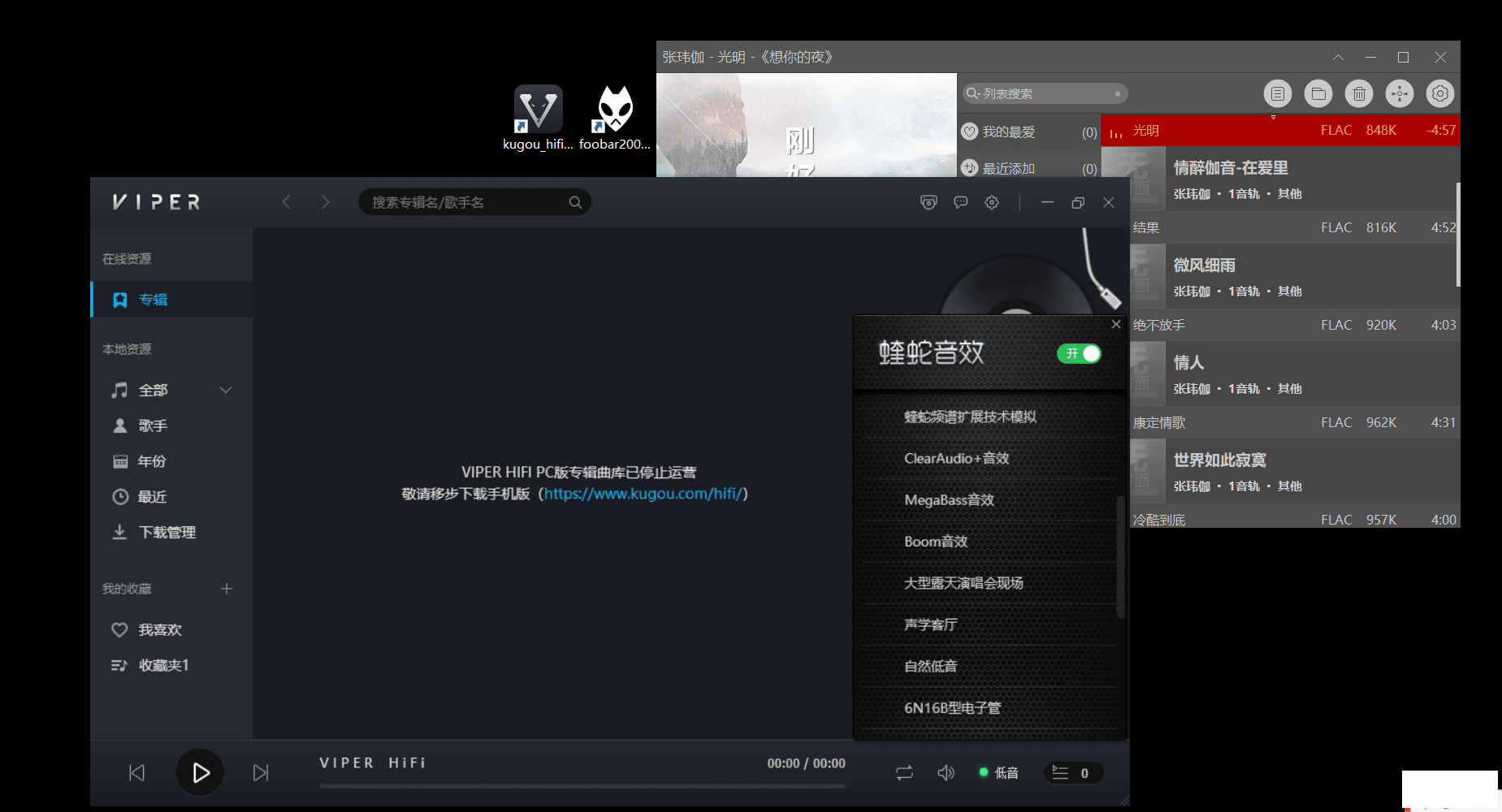This screenshot has height=812, width=1502.
Task: Open 全部 local music
Action: [x=153, y=391]
